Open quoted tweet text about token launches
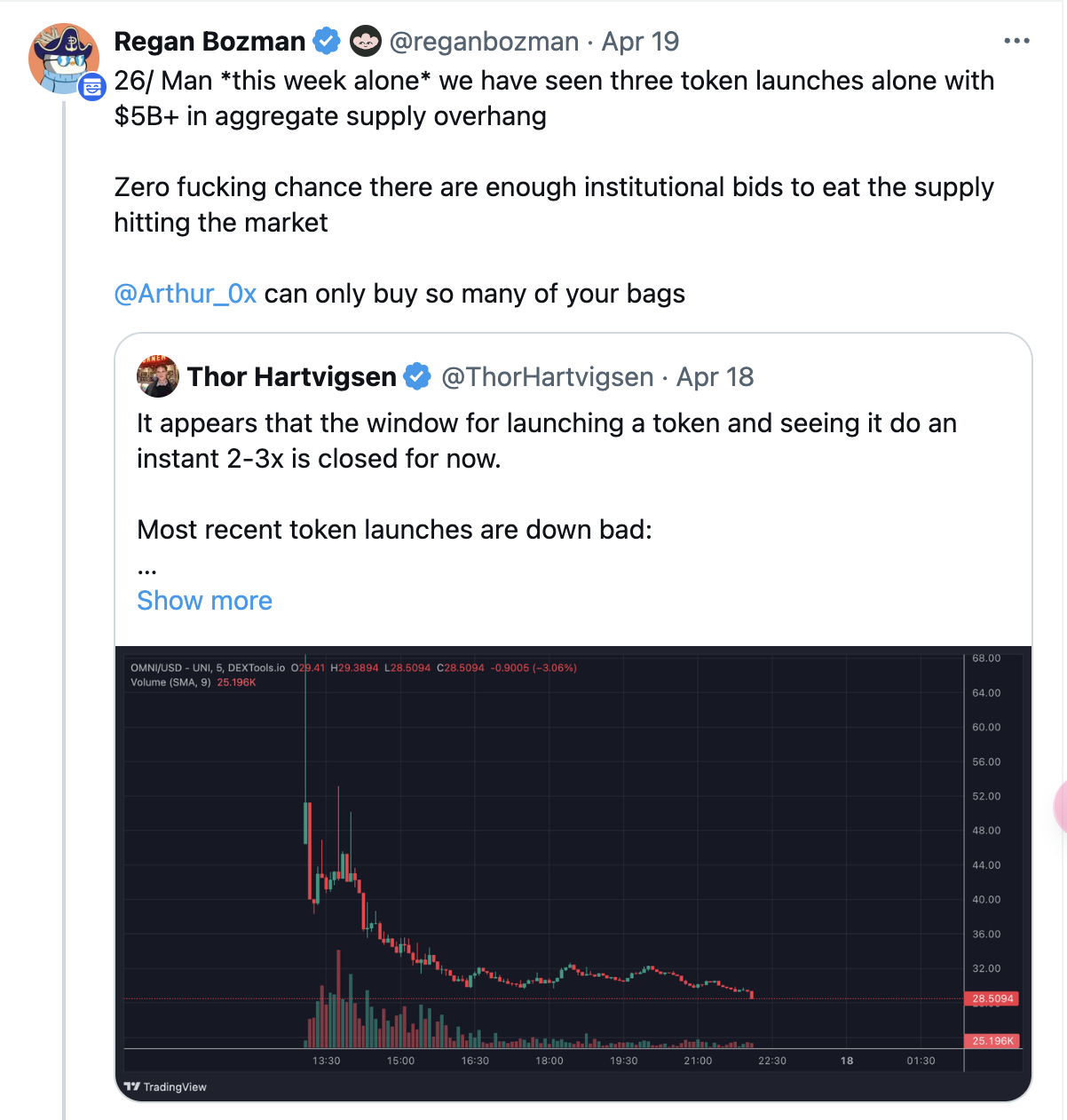The image size is (1067, 1120). pos(547,441)
